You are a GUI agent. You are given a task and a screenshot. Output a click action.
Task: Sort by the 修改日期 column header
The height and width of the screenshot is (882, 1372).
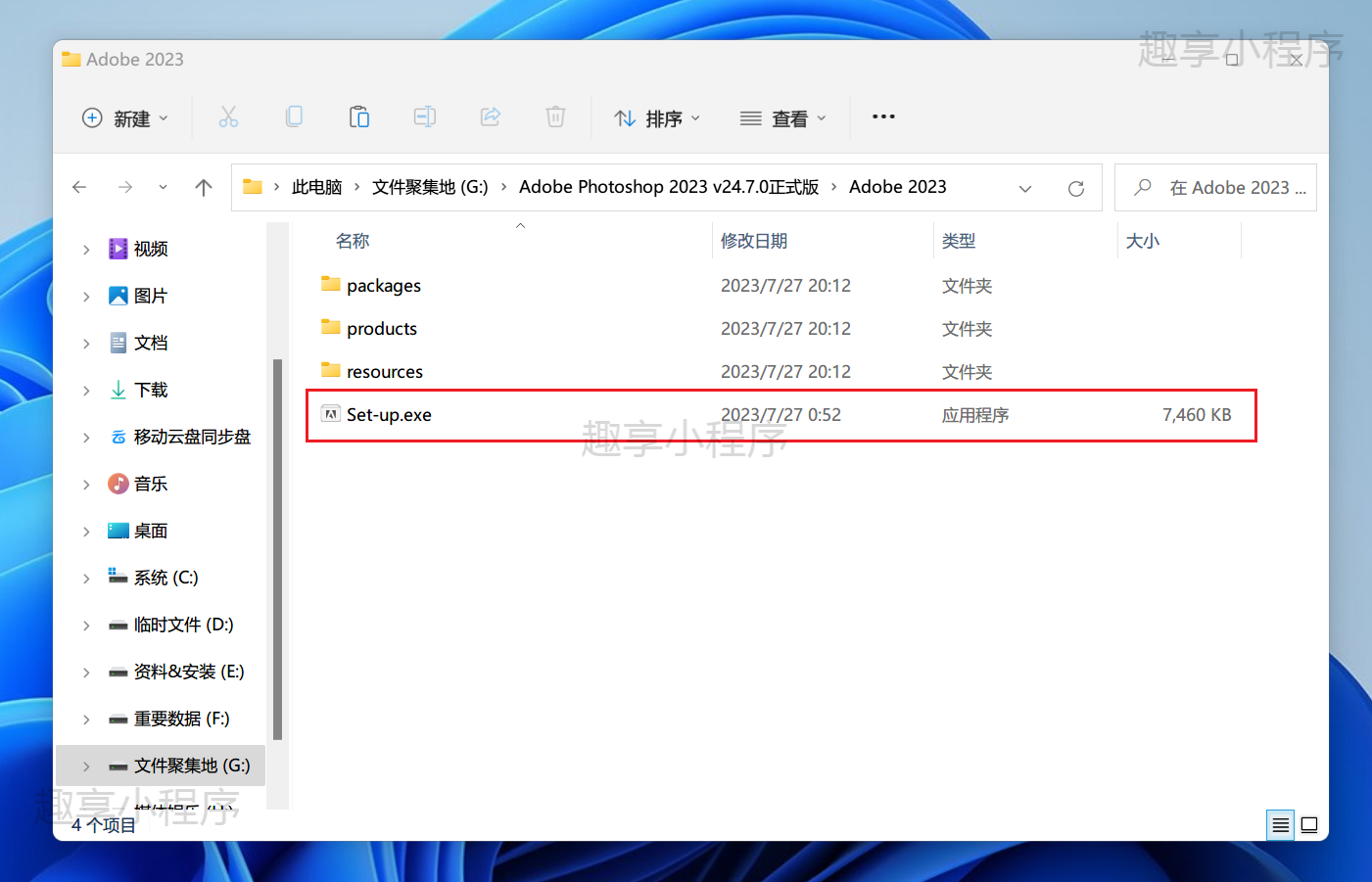click(x=754, y=241)
